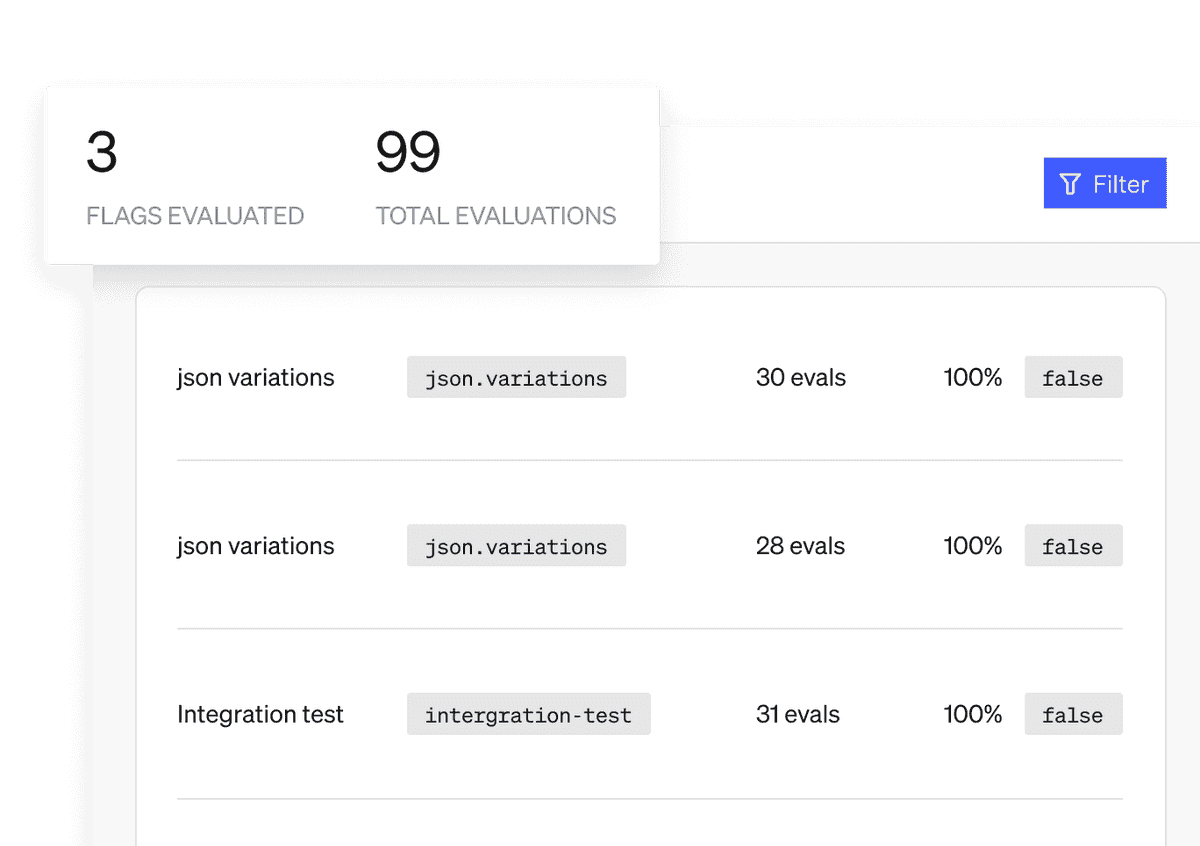Open the Integration test flag row

click(x=650, y=714)
